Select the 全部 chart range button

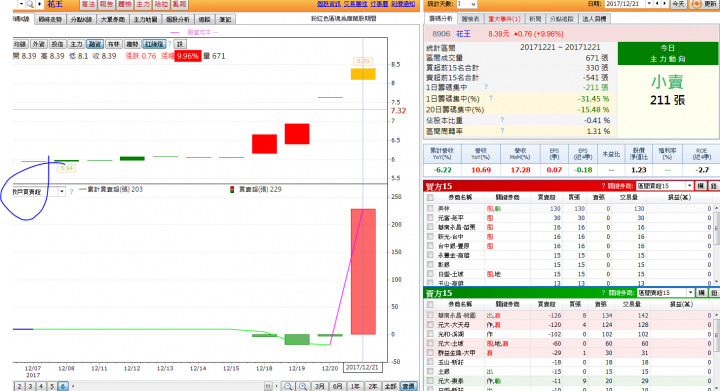[x=390, y=386]
